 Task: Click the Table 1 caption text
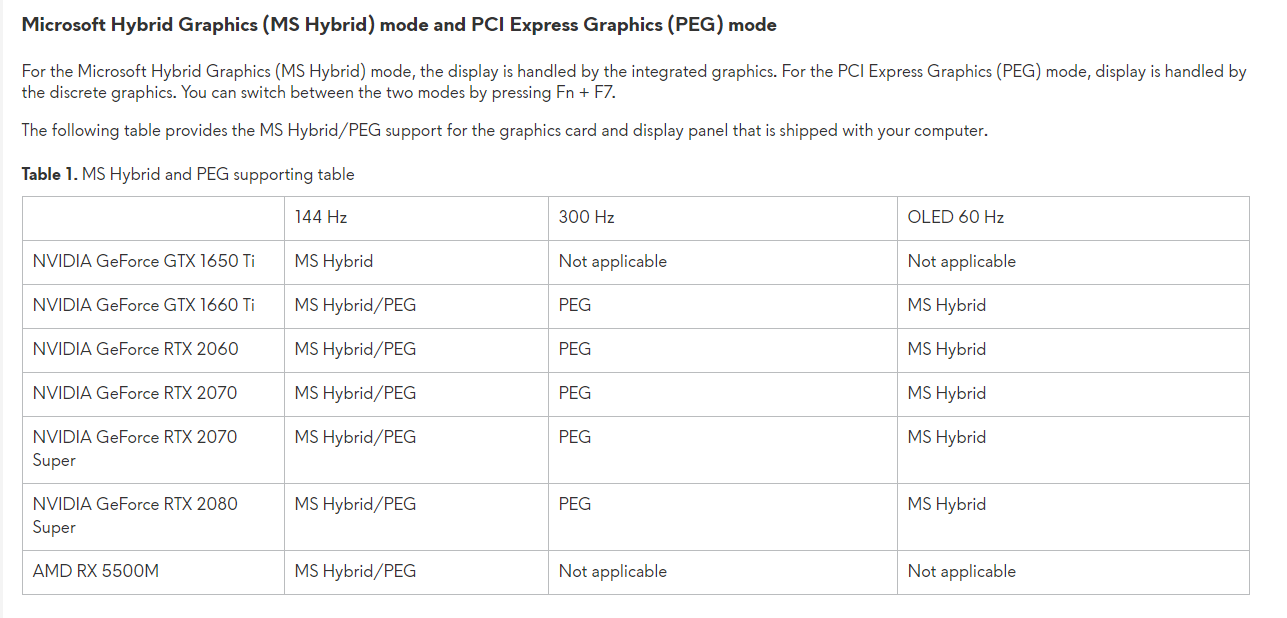tap(188, 174)
